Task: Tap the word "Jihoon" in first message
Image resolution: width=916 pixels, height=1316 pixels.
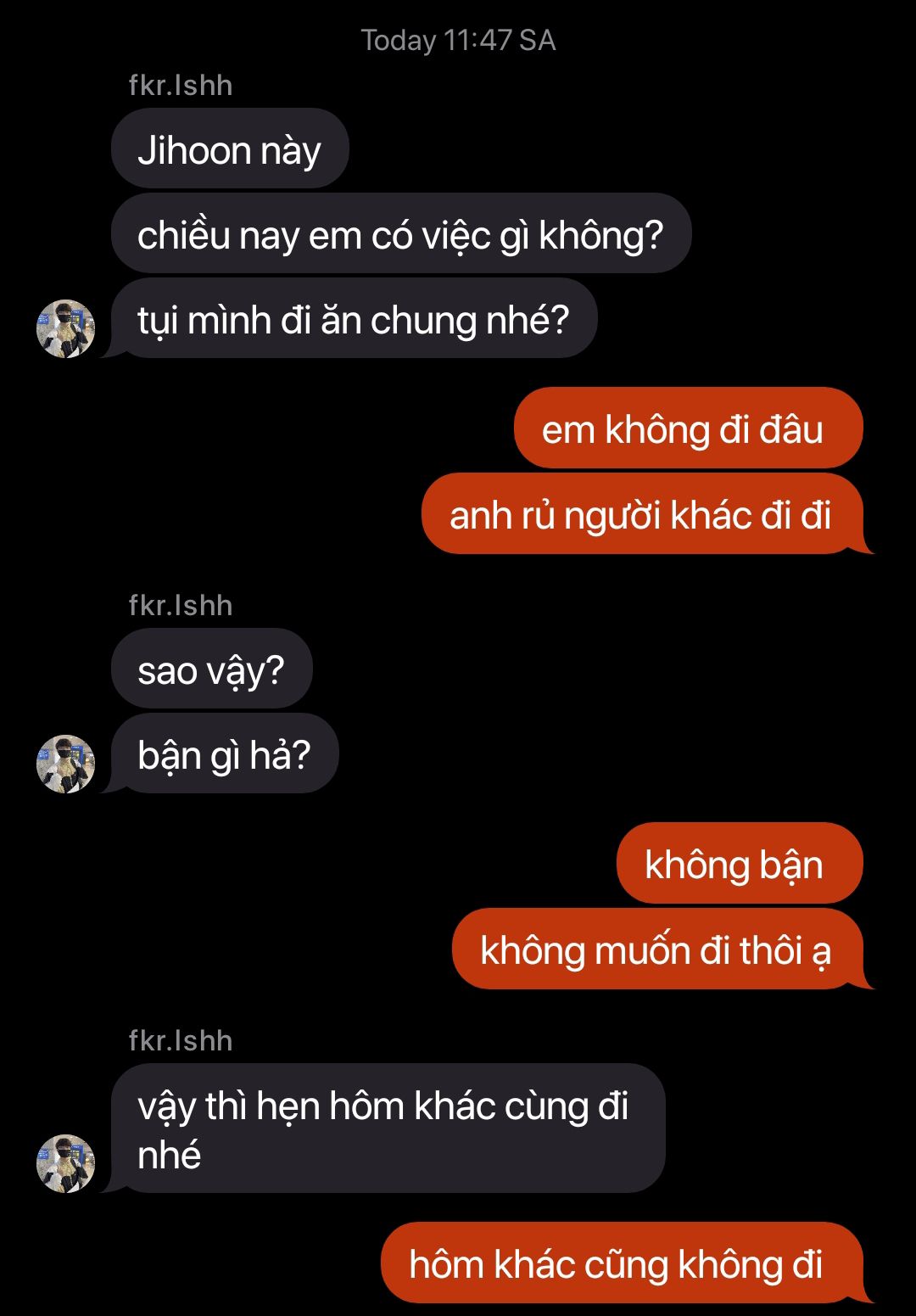Action: [194, 150]
